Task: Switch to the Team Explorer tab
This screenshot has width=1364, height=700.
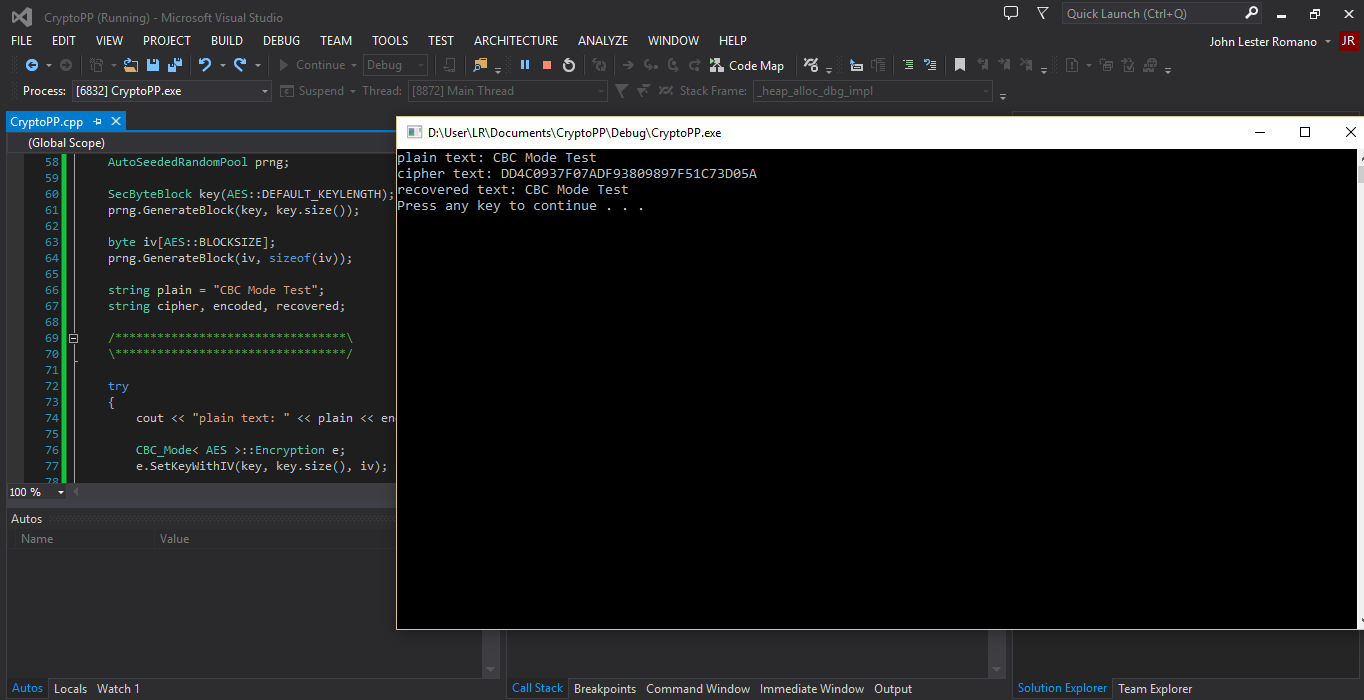Action: click(1155, 688)
